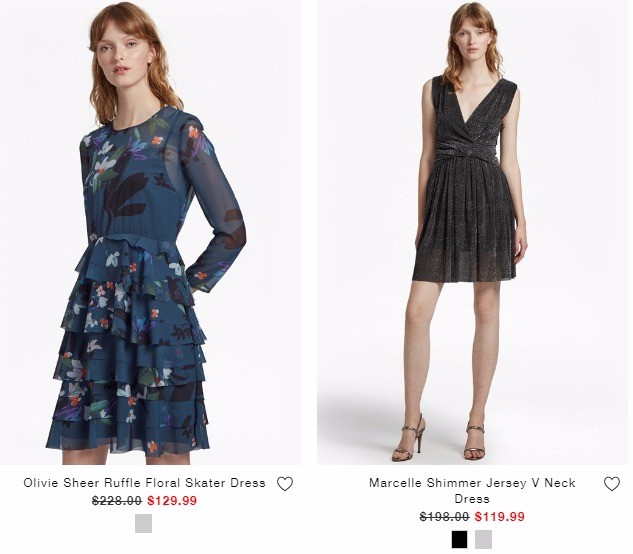Add Olivie Skater Dress to wishlist heart
The width and height of the screenshot is (633, 554).
coord(285,484)
